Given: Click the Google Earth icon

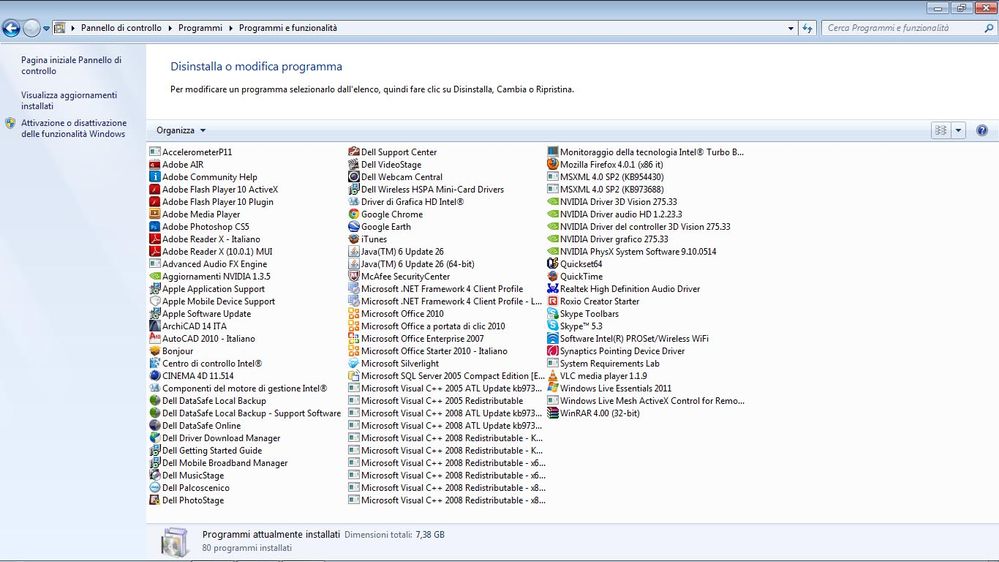Looking at the screenshot, I should tap(354, 227).
